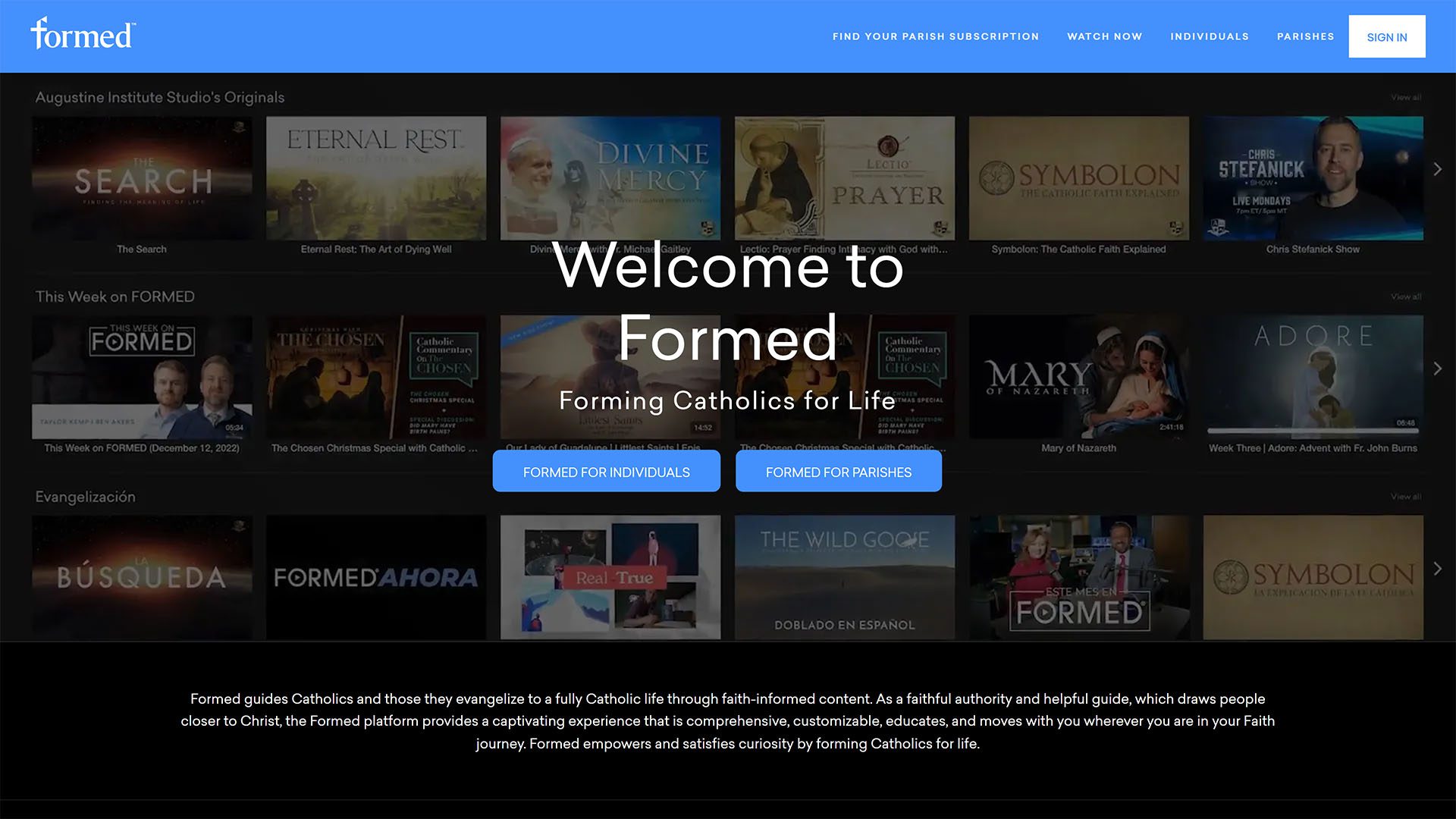This screenshot has height=819, width=1456.
Task: Open This Week on FORMED December 12 video
Action: (x=142, y=378)
